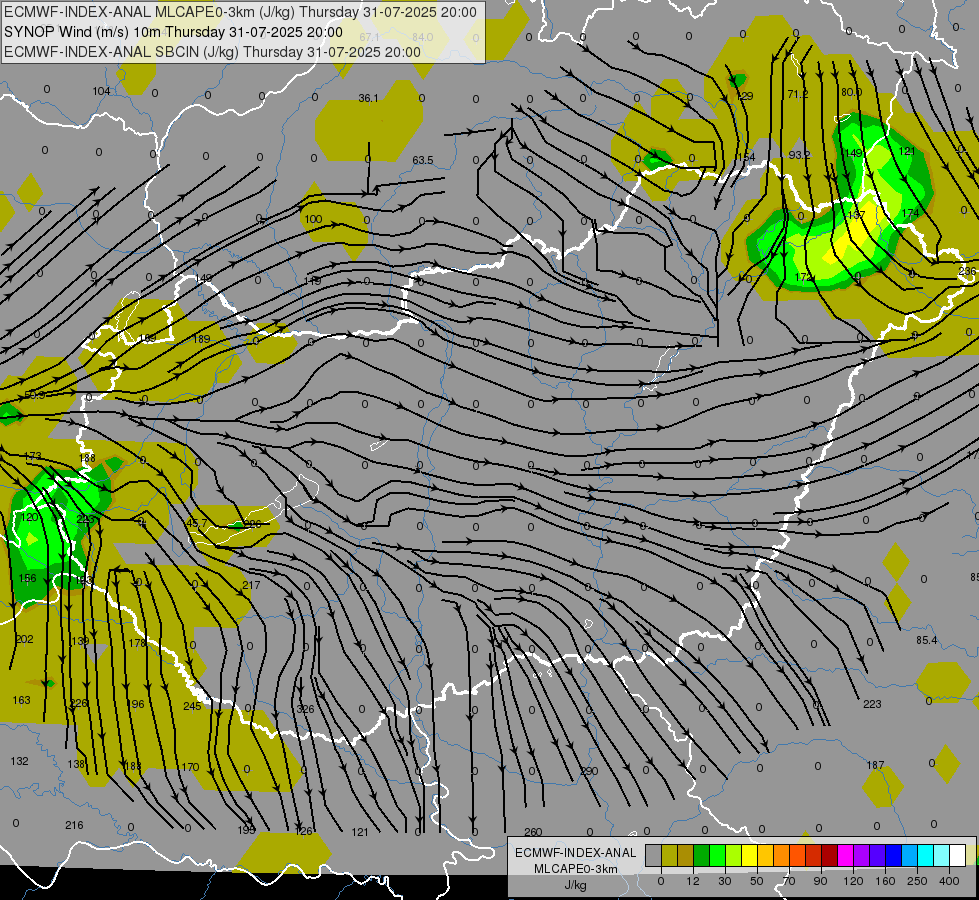Click the legend unit J/kg

[x=576, y=885]
